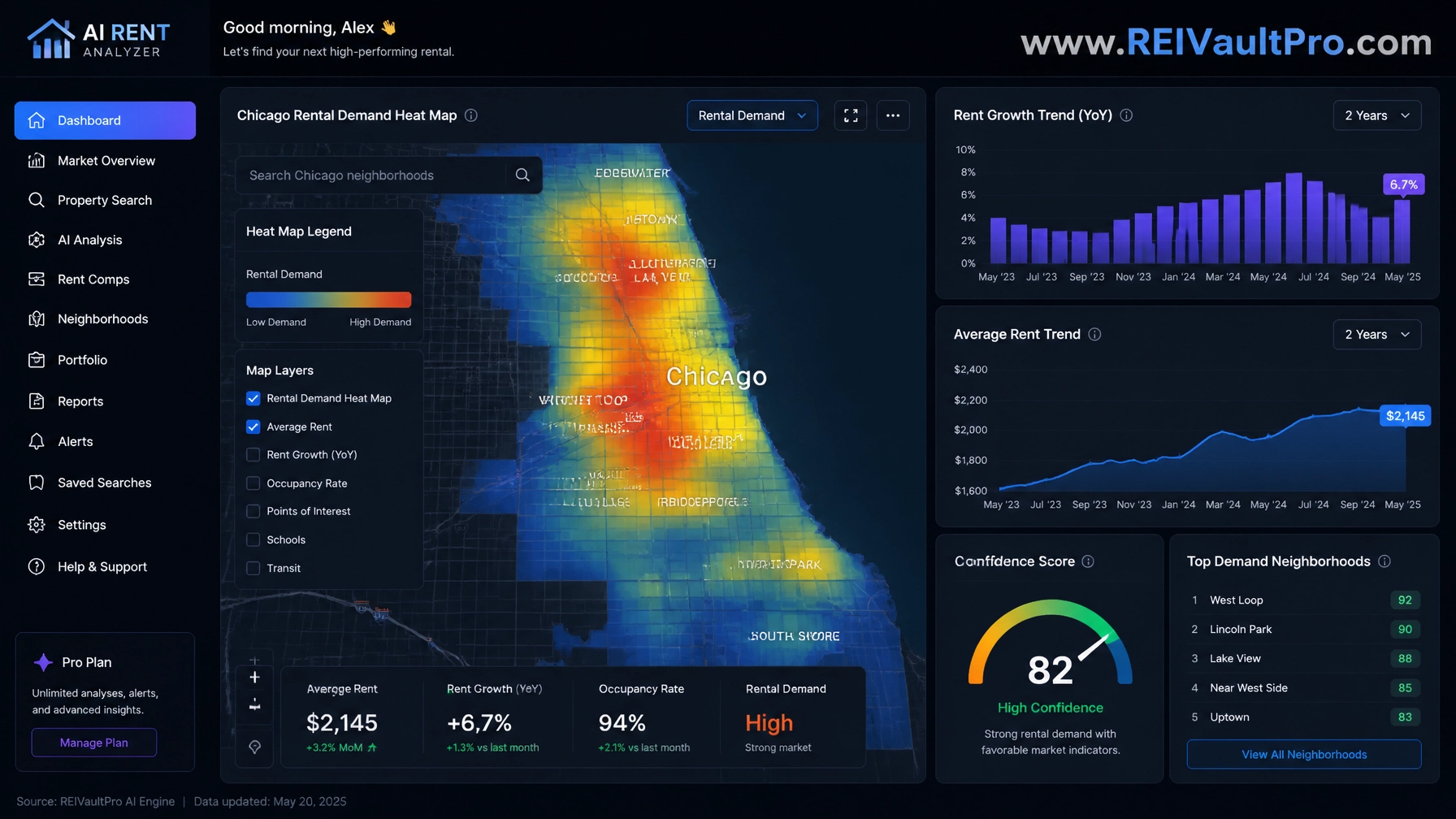Enable the Rent Growth (YoY) layer
Viewport: 1456px width, 819px height.
253,455
